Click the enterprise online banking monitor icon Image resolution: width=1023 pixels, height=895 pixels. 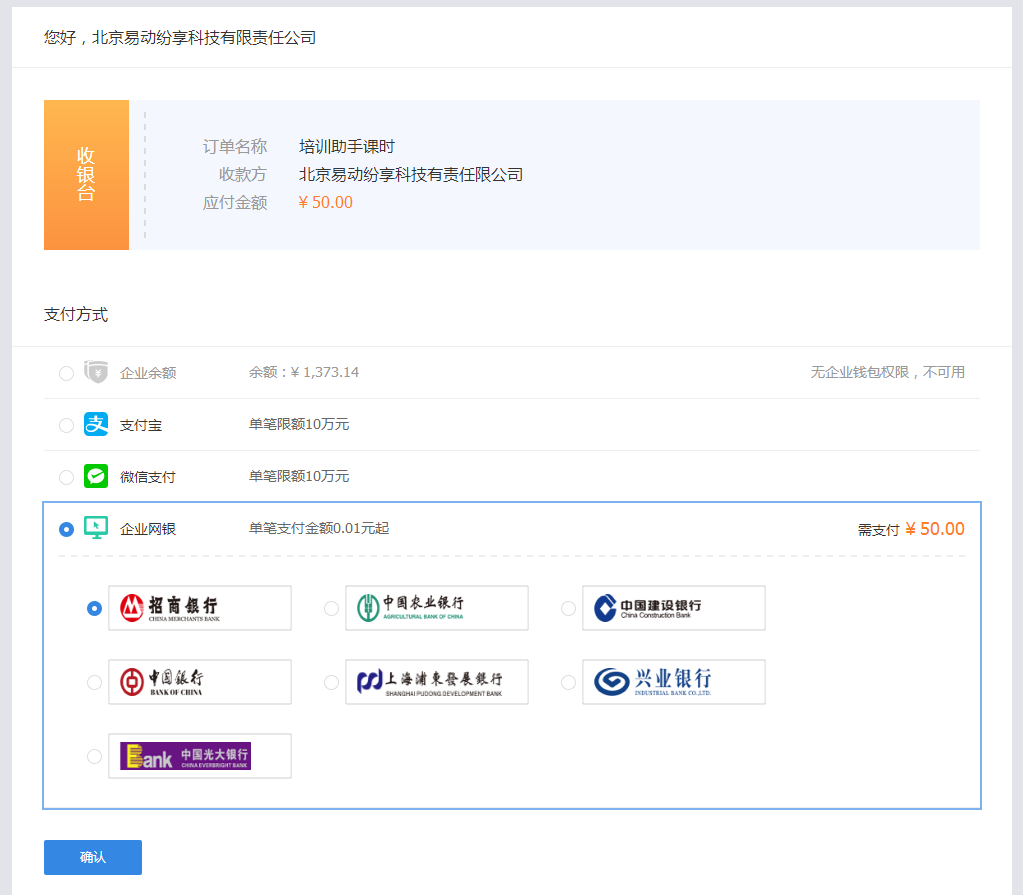coord(96,528)
